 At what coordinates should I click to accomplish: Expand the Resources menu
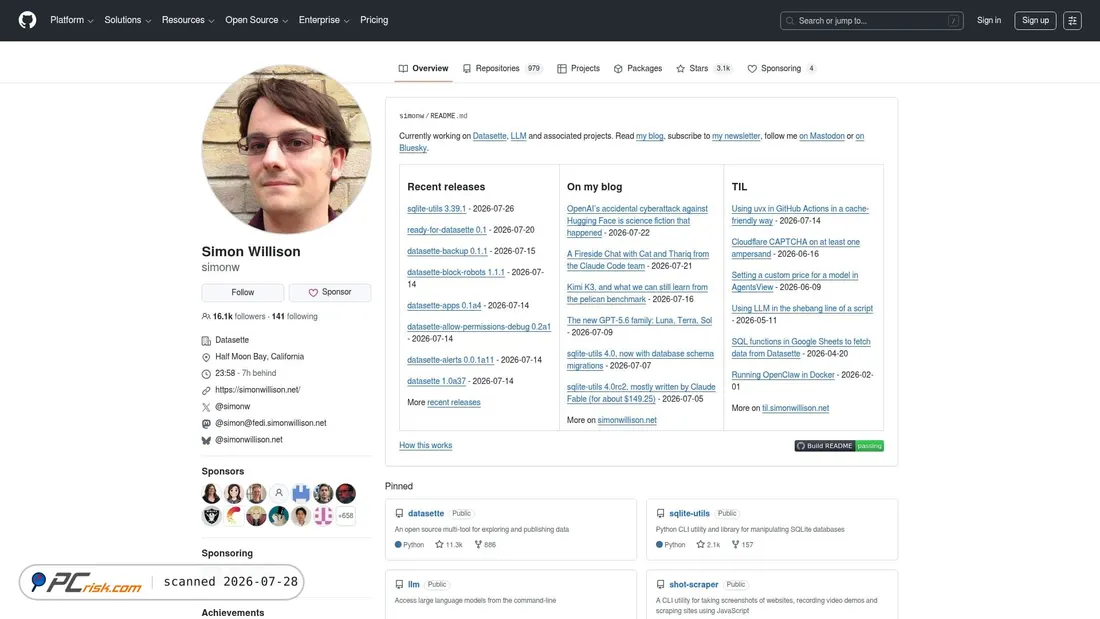[188, 20]
